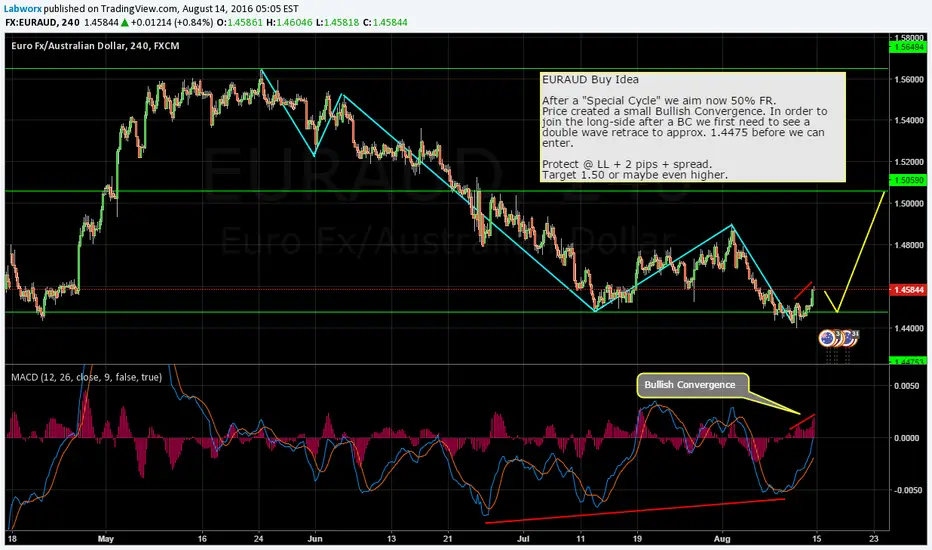The width and height of the screenshot is (932, 550).
Task: Click the close price C:1.45844
Action: click(x=385, y=23)
